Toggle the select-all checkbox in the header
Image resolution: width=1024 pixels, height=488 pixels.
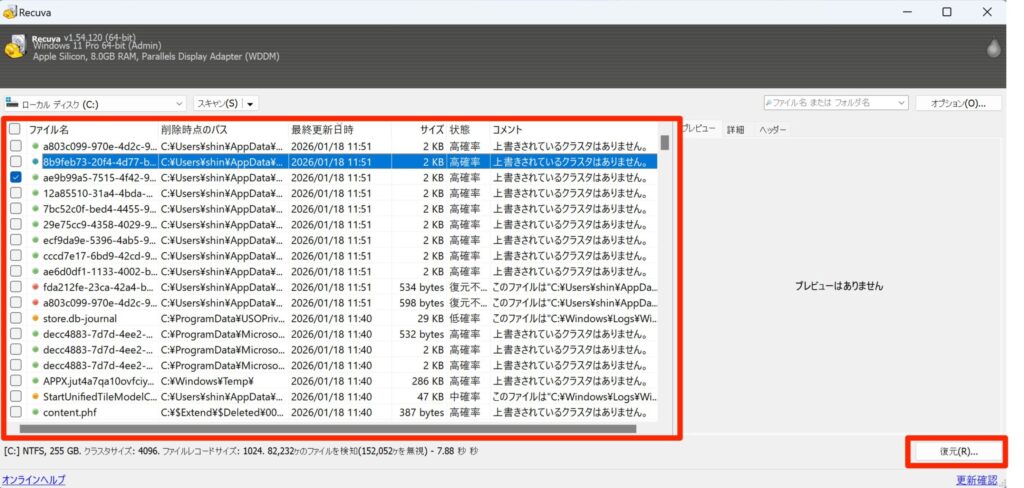[x=15, y=130]
